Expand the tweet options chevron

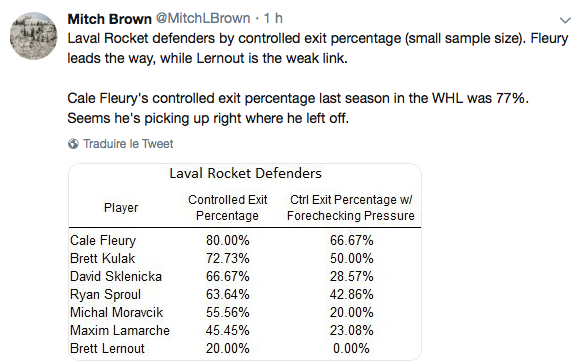point(565,20)
